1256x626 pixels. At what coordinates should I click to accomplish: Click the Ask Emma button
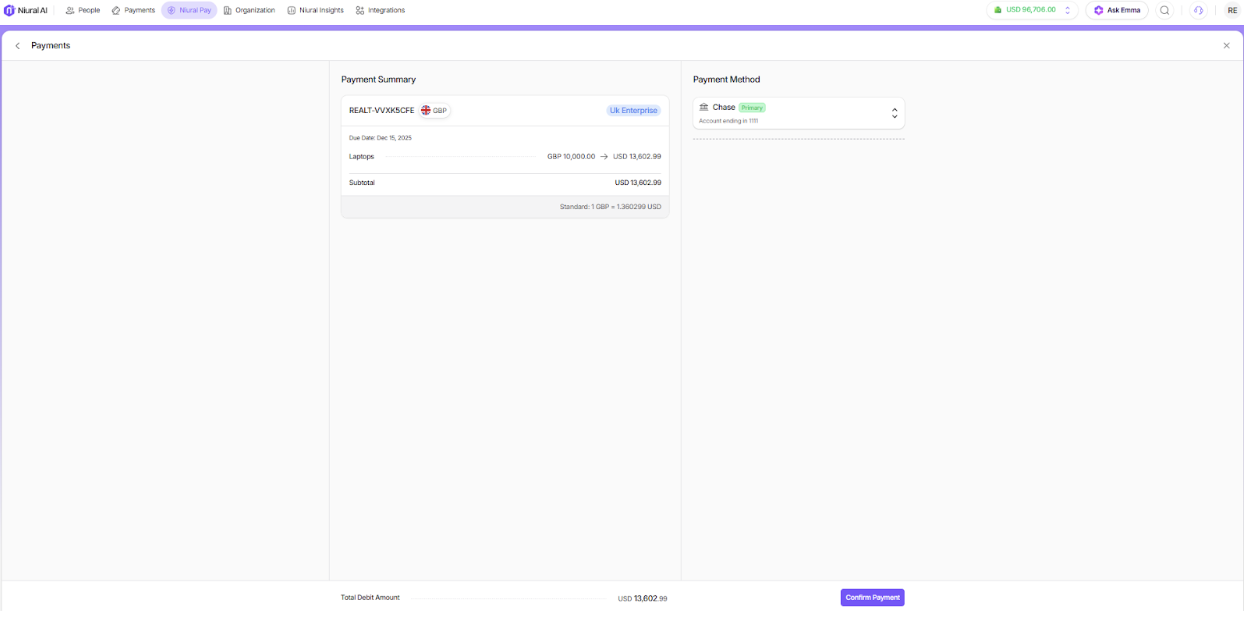(x=1117, y=10)
